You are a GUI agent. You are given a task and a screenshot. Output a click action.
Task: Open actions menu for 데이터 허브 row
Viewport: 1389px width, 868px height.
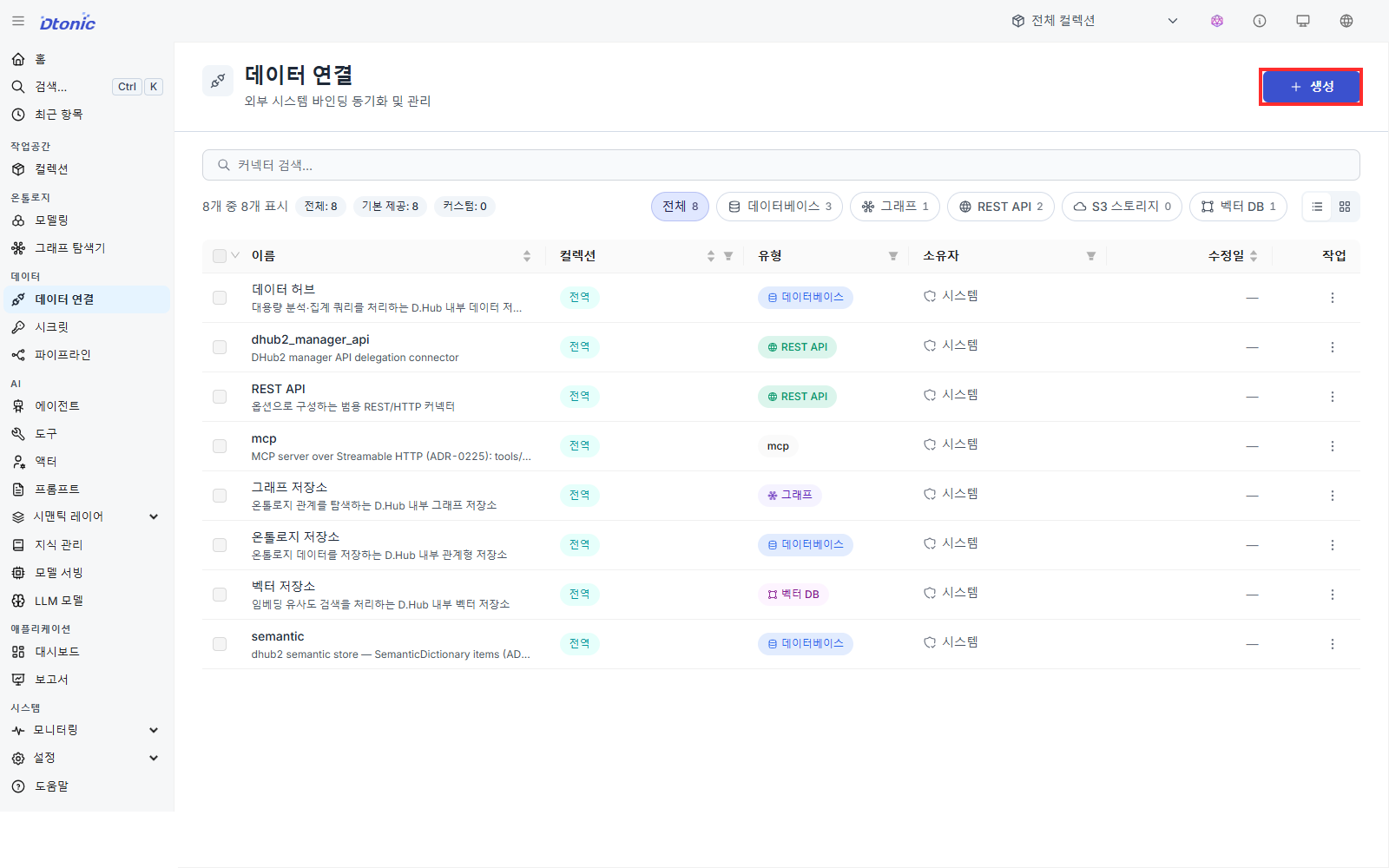click(1333, 298)
